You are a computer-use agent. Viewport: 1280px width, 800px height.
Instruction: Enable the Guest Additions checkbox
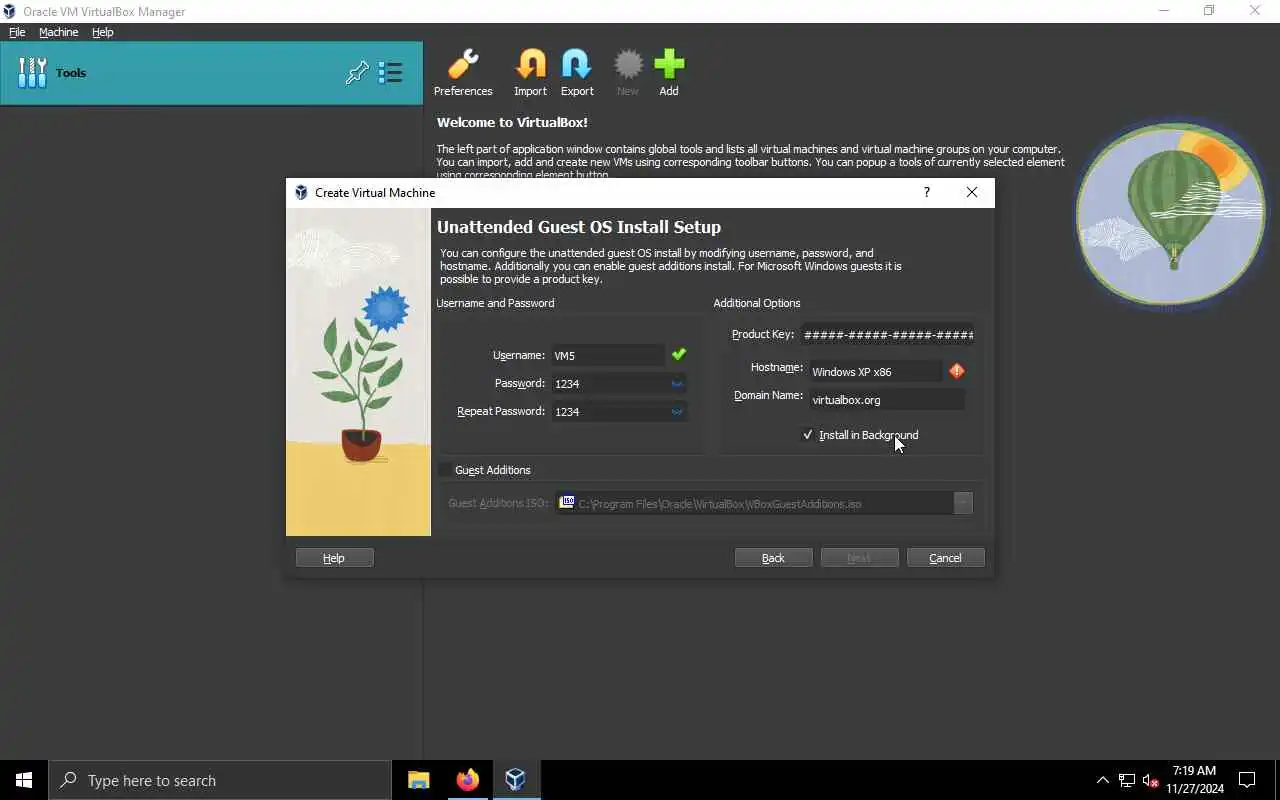point(445,470)
